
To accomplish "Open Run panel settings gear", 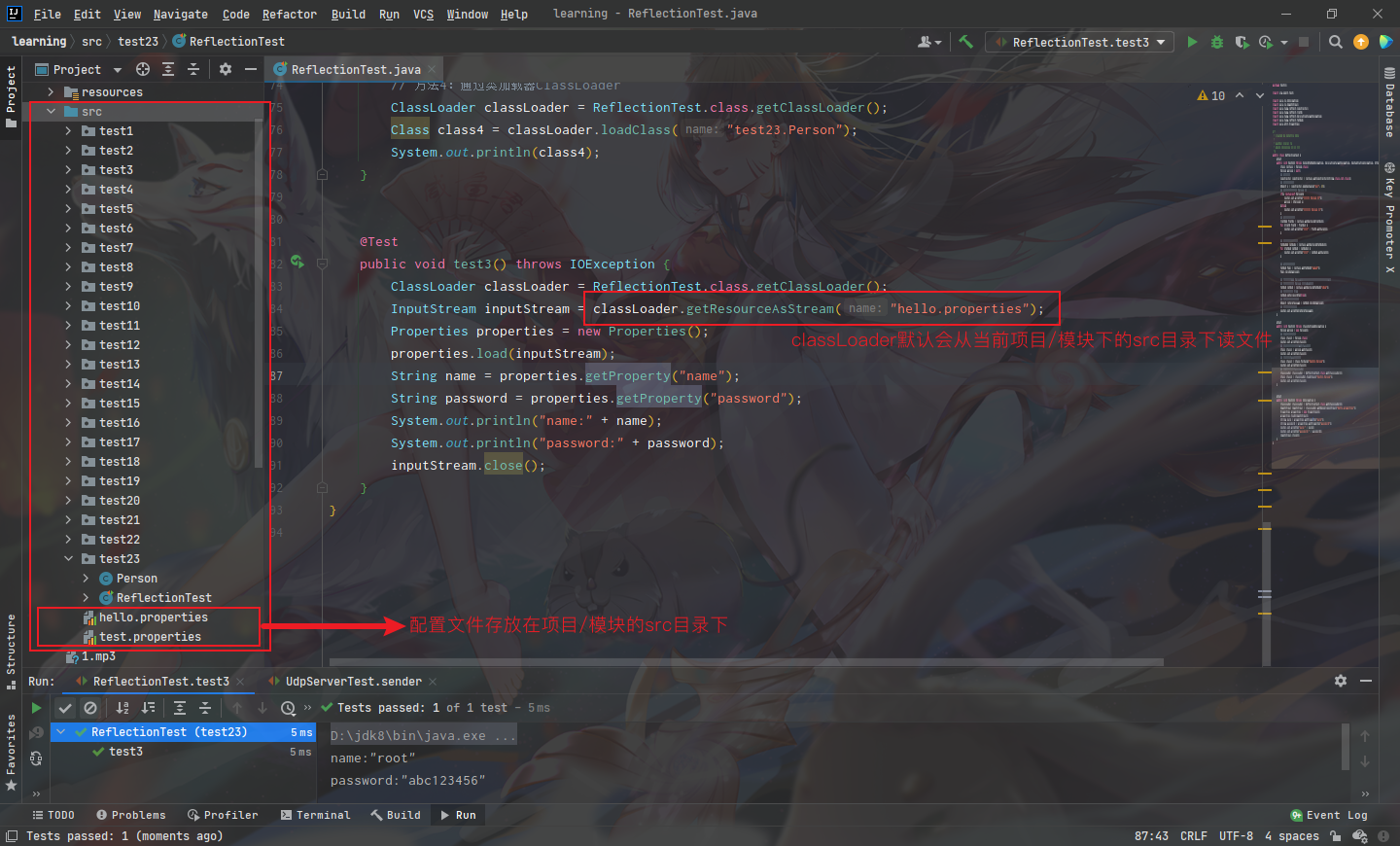I will [1341, 681].
